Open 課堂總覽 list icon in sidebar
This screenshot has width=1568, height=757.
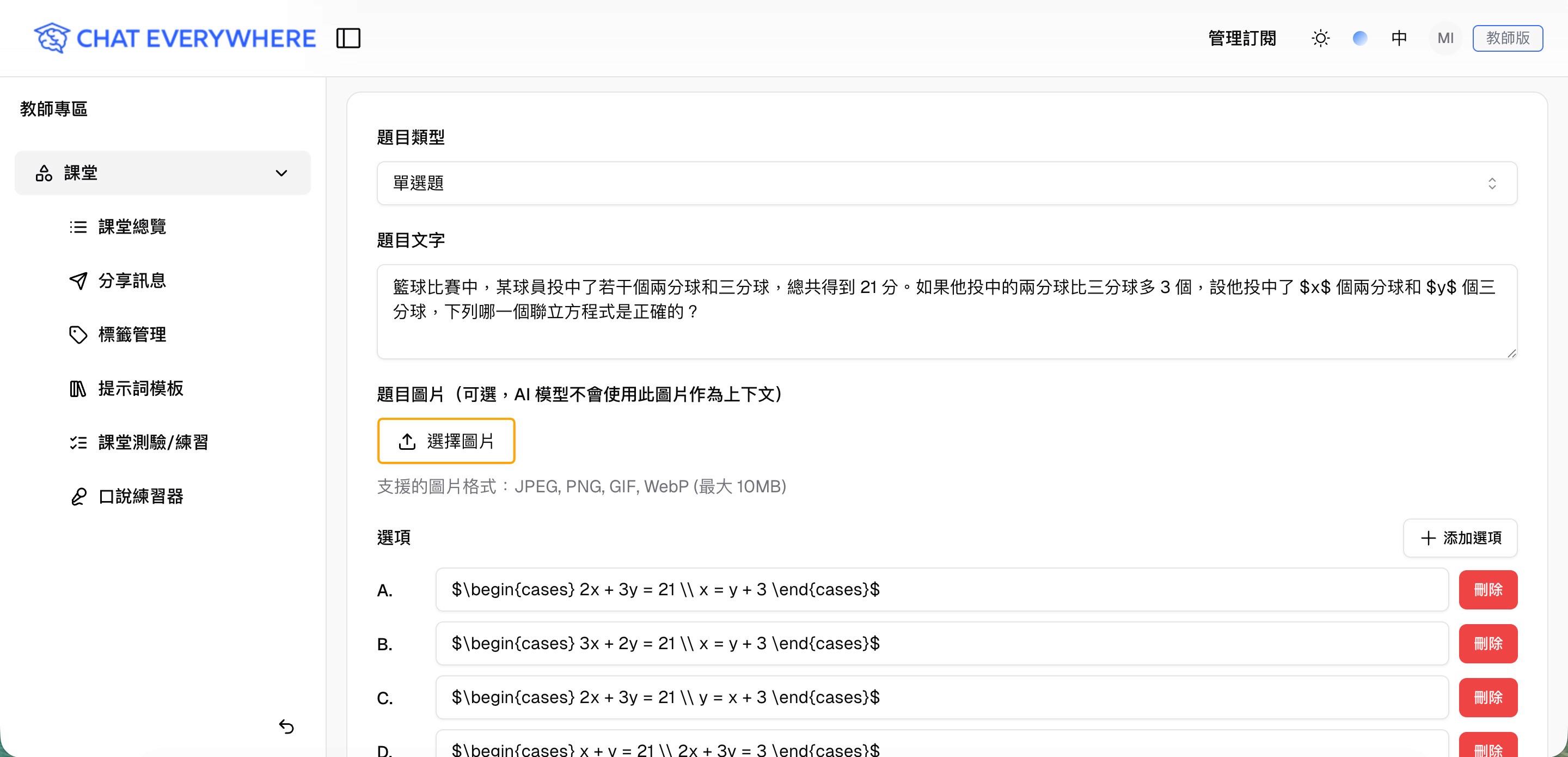[78, 226]
